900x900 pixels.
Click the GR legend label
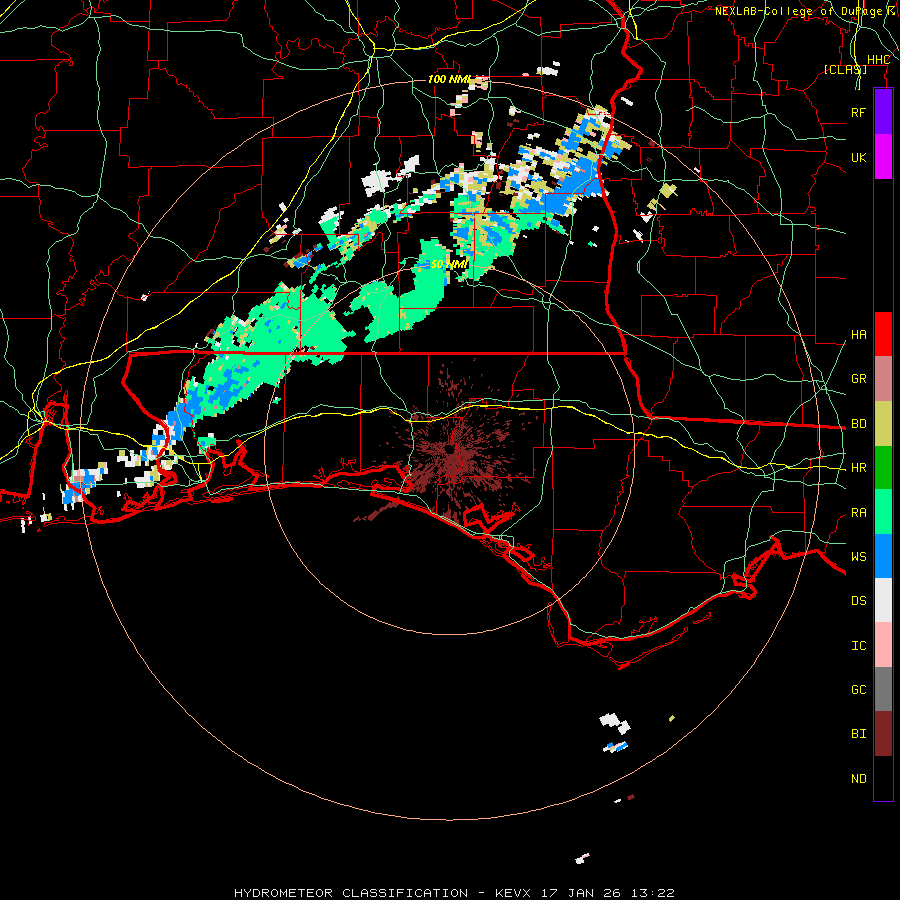click(x=858, y=379)
